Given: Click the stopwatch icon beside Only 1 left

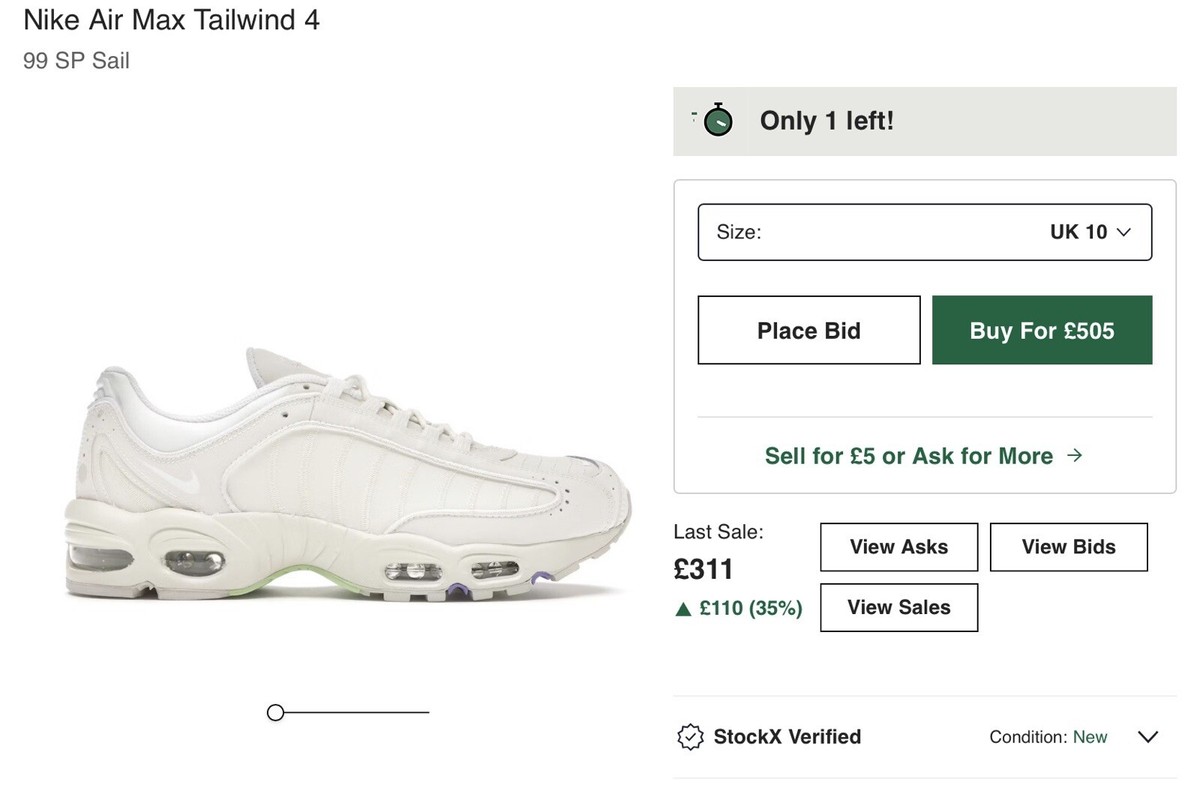Looking at the screenshot, I should click(x=717, y=120).
